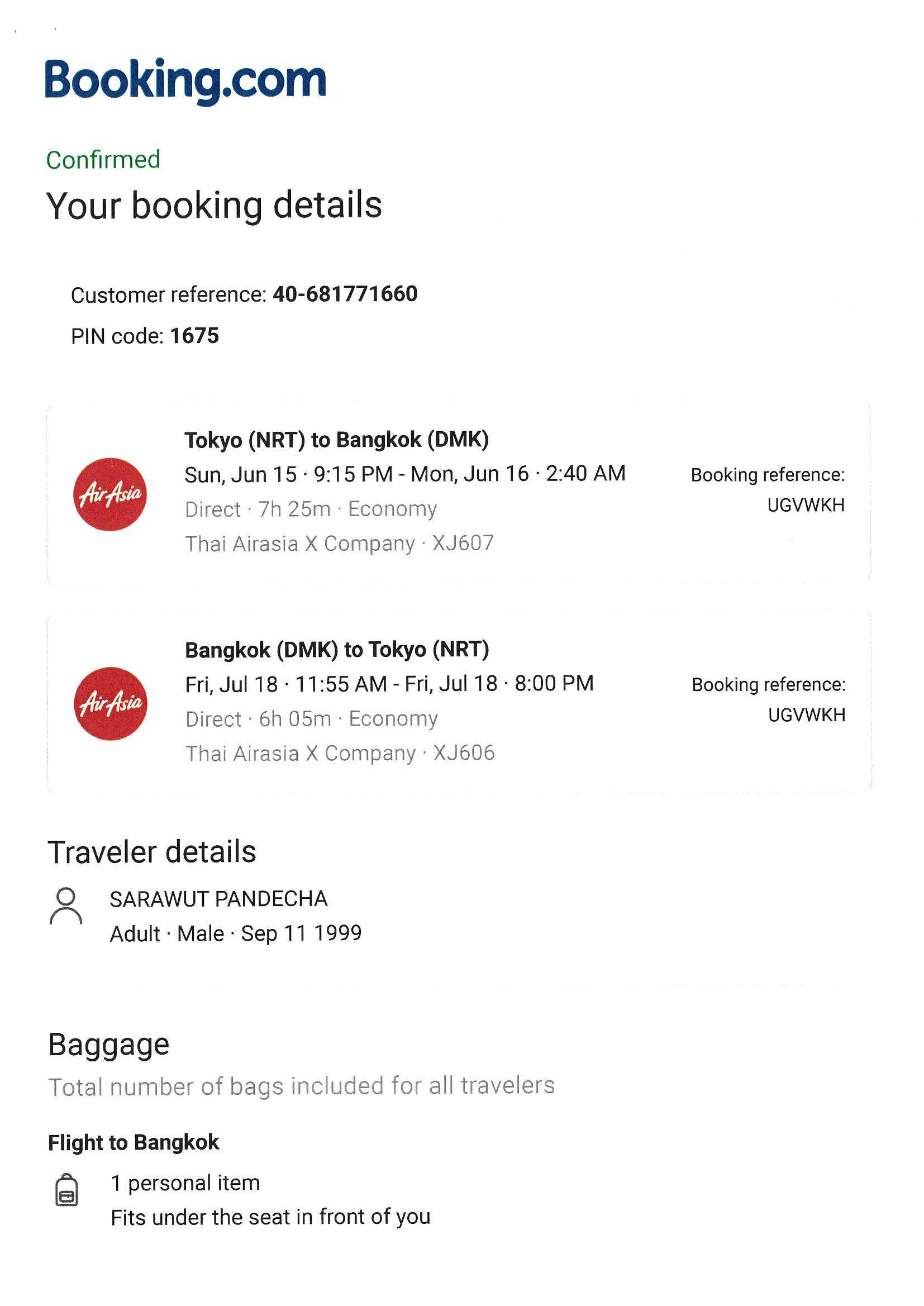Click the Your booking details heading

pos(214,205)
